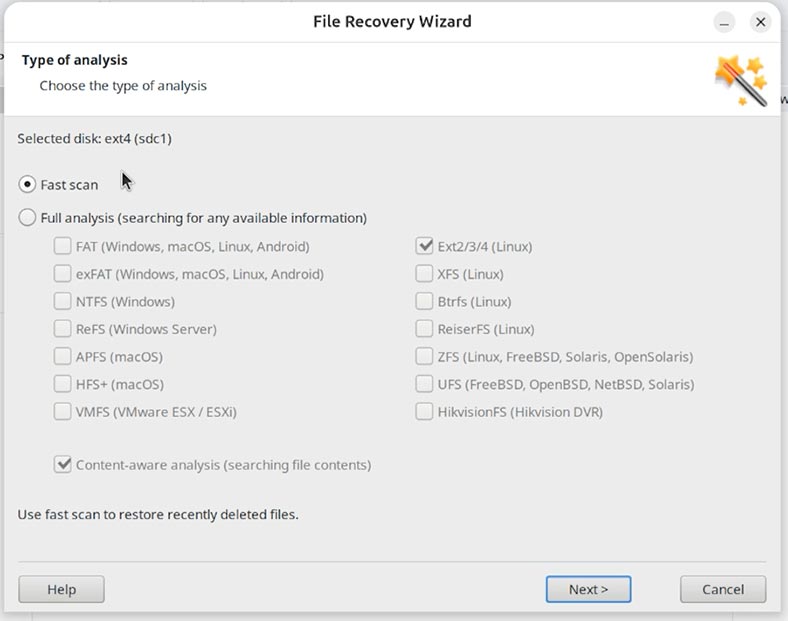Check the ZFS file system option
The height and width of the screenshot is (621, 788).
[424, 357]
